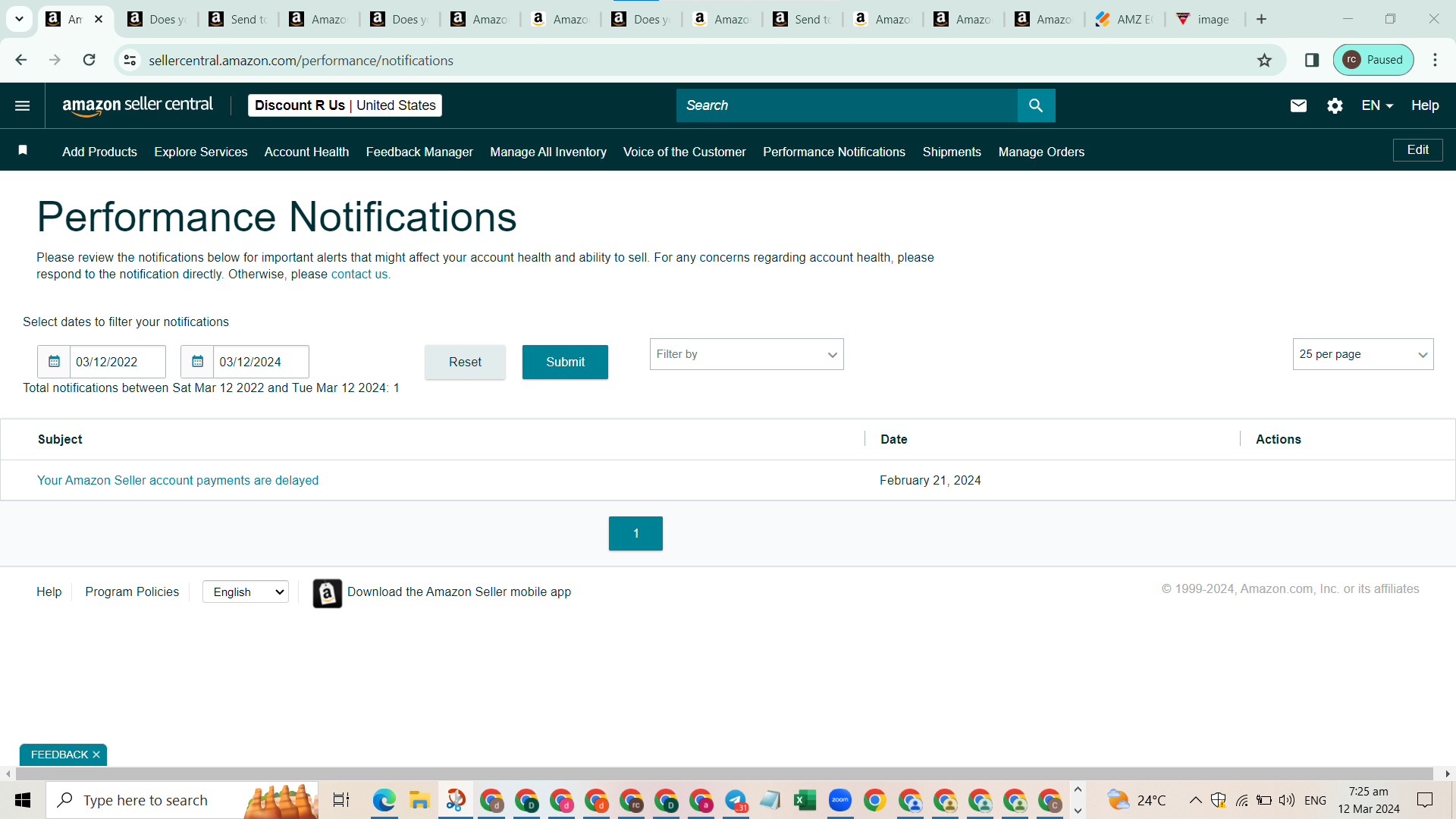Open Chrome's three-dot menu
This screenshot has height=819, width=1456.
(1435, 60)
